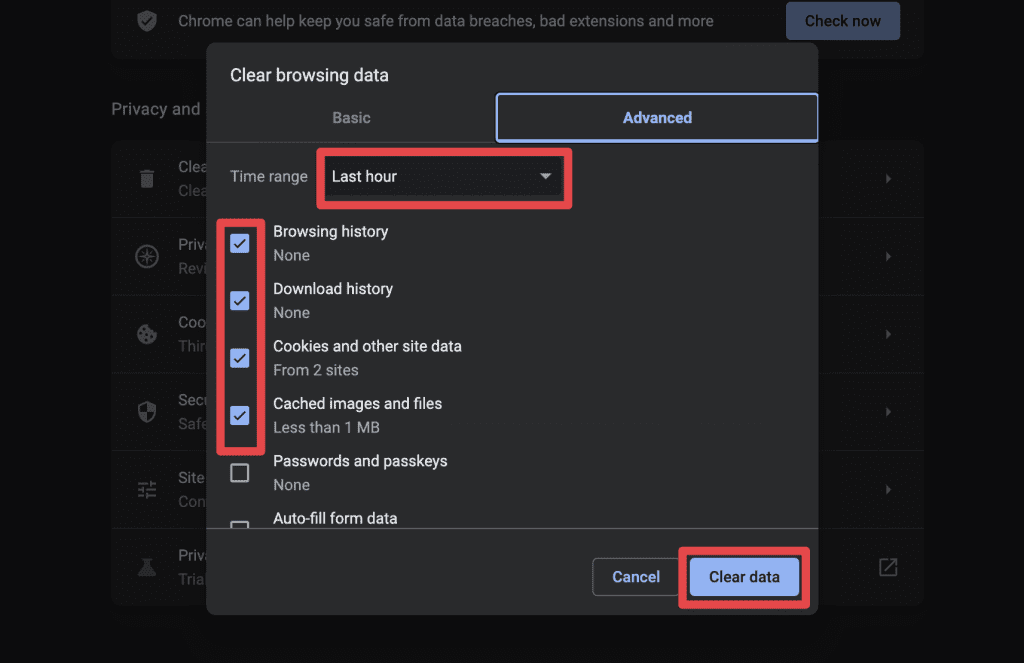Expand the Security row chevron arrow

tap(888, 412)
